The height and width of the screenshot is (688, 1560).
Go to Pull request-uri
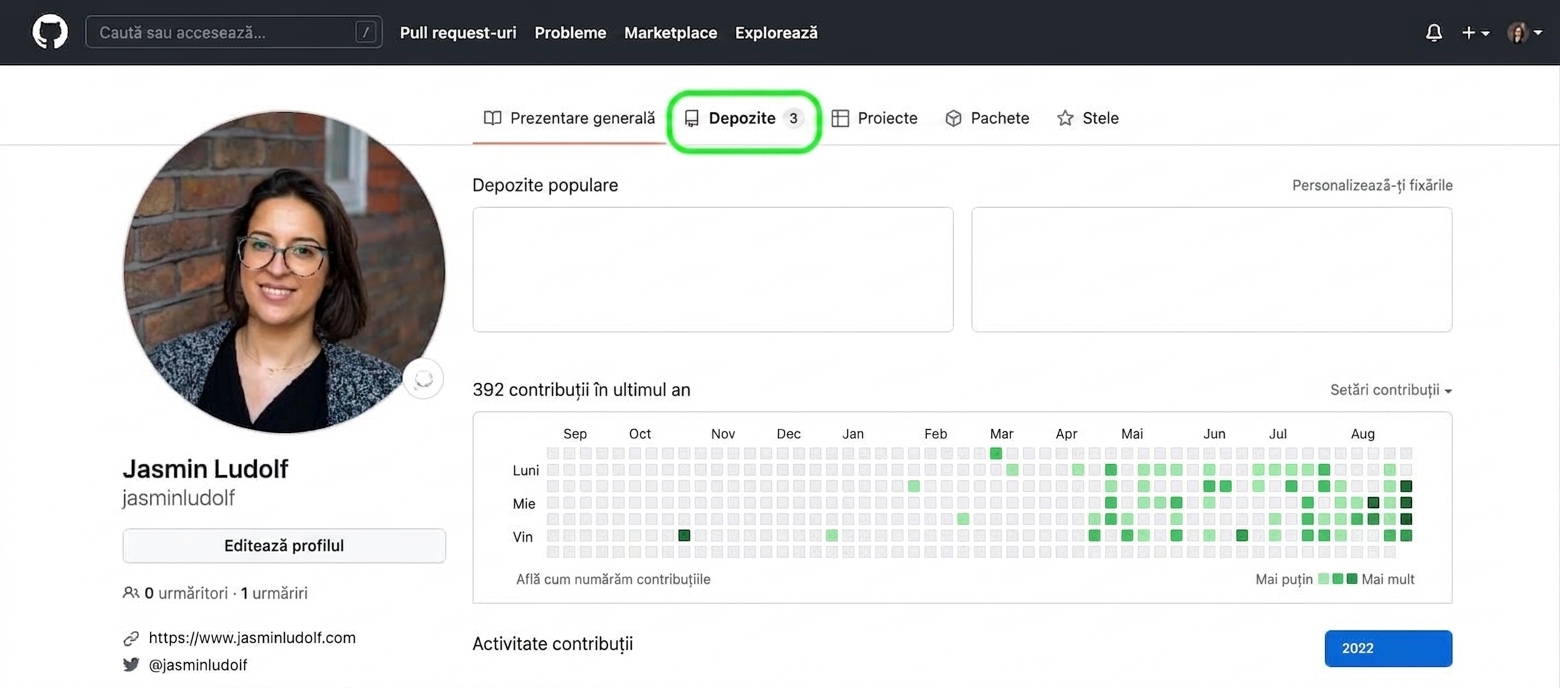[458, 33]
